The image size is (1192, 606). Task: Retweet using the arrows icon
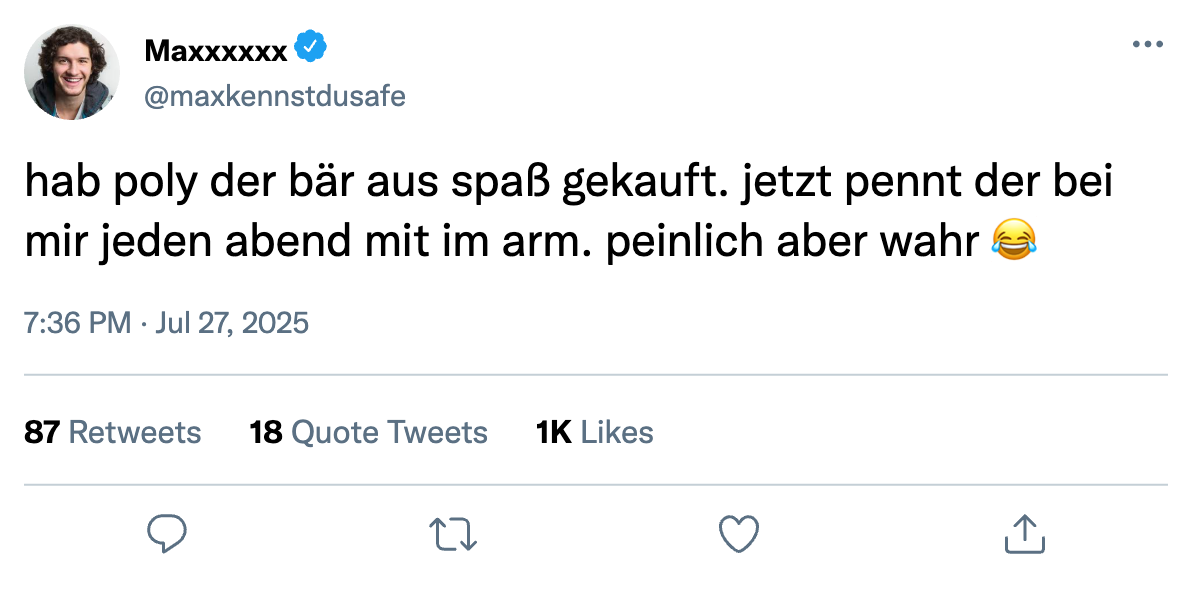[453, 534]
